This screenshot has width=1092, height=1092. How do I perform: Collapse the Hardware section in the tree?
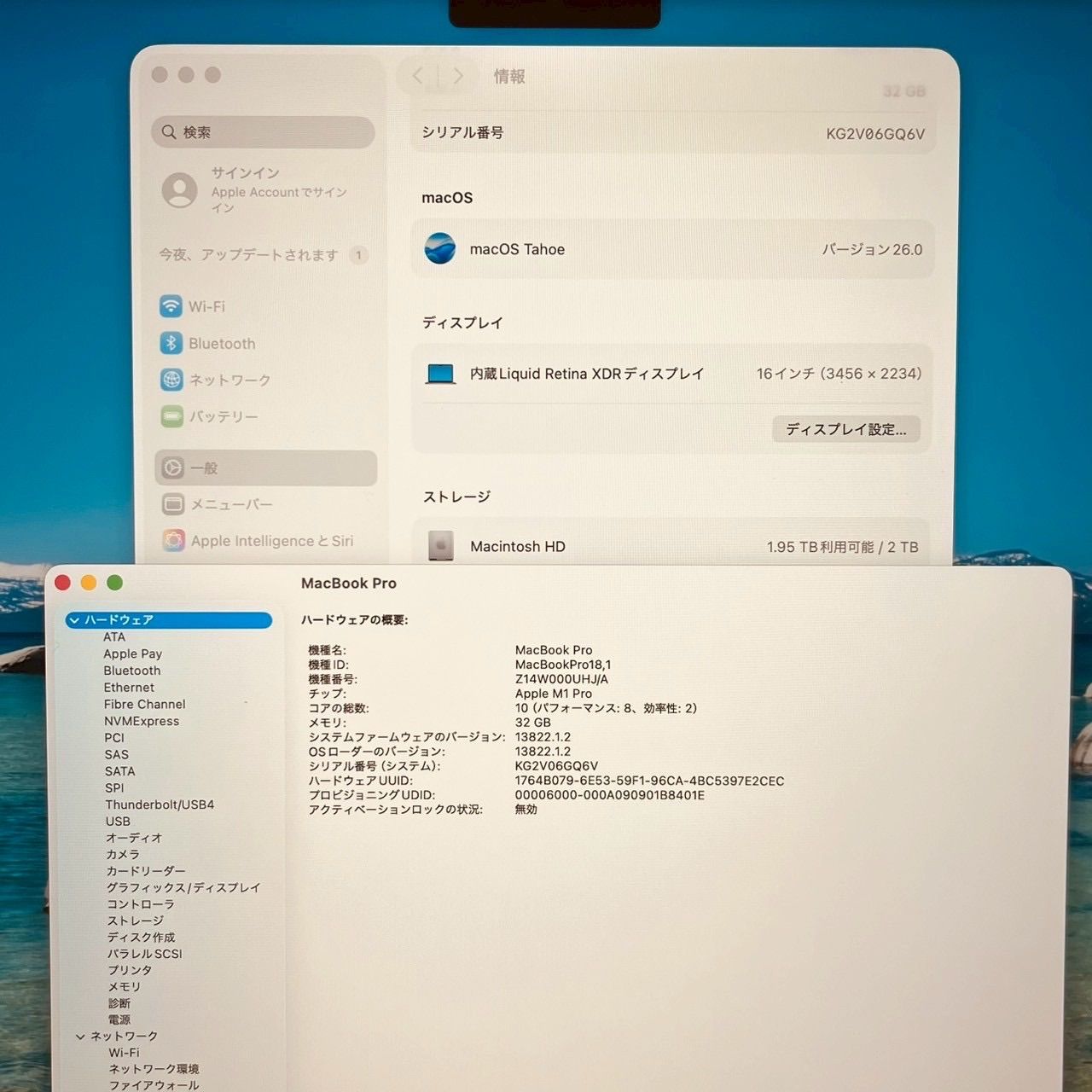75,620
